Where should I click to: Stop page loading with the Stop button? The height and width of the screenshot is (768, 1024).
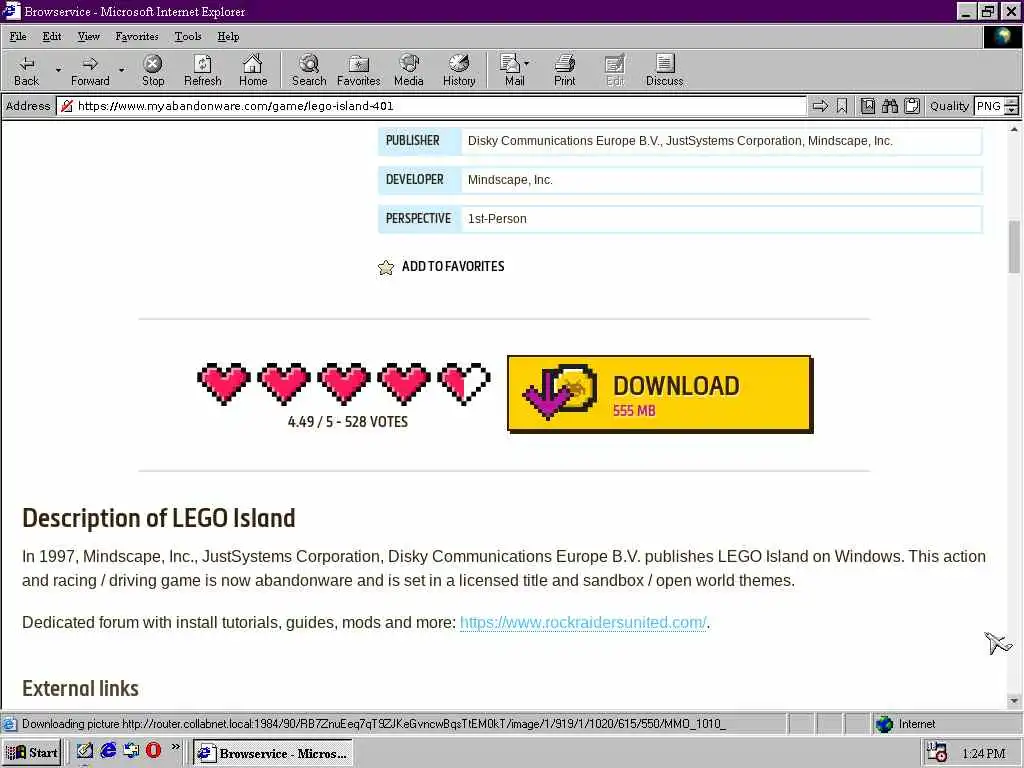pos(153,71)
